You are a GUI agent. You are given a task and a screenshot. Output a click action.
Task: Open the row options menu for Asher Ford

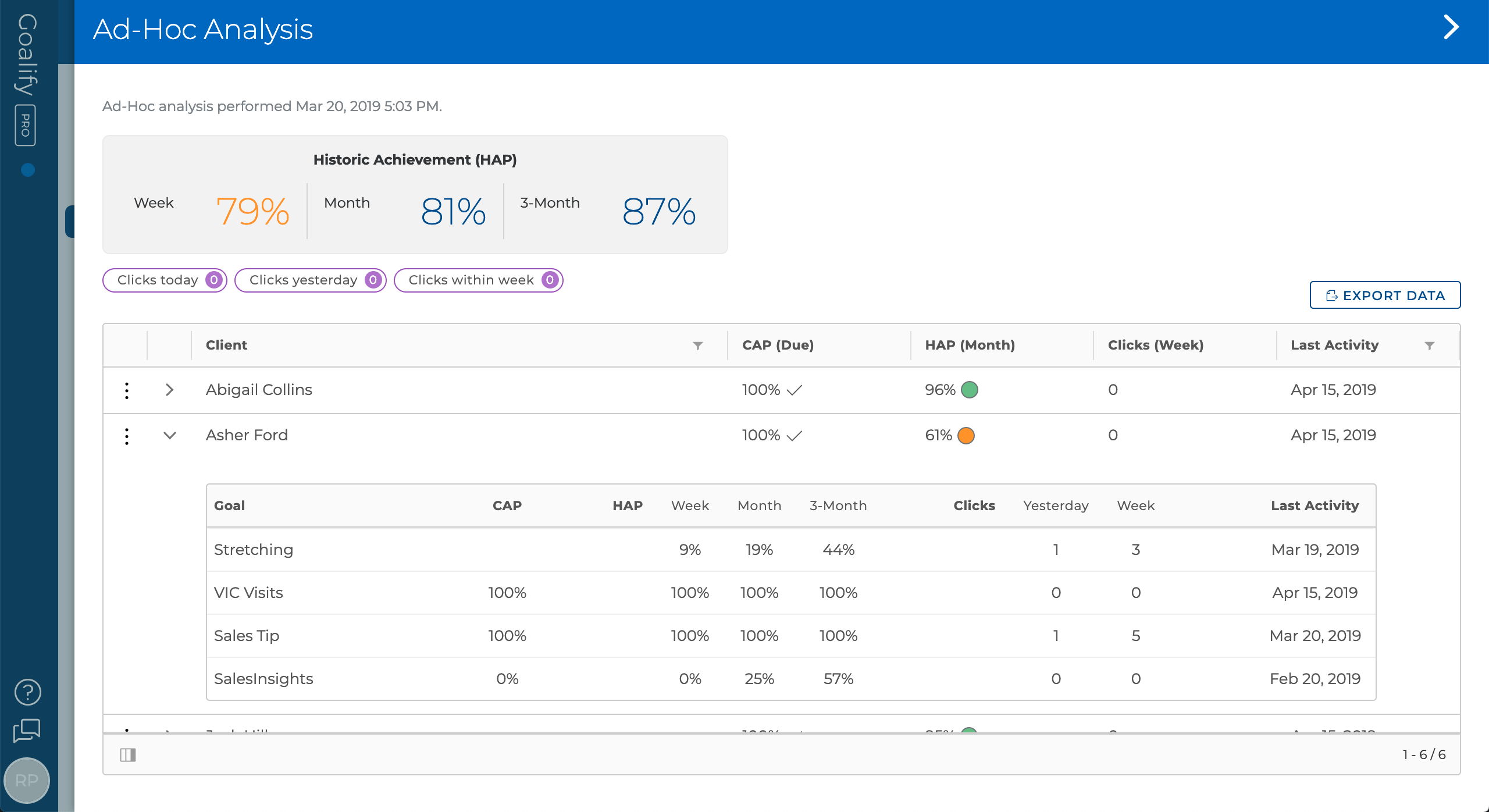tap(127, 435)
